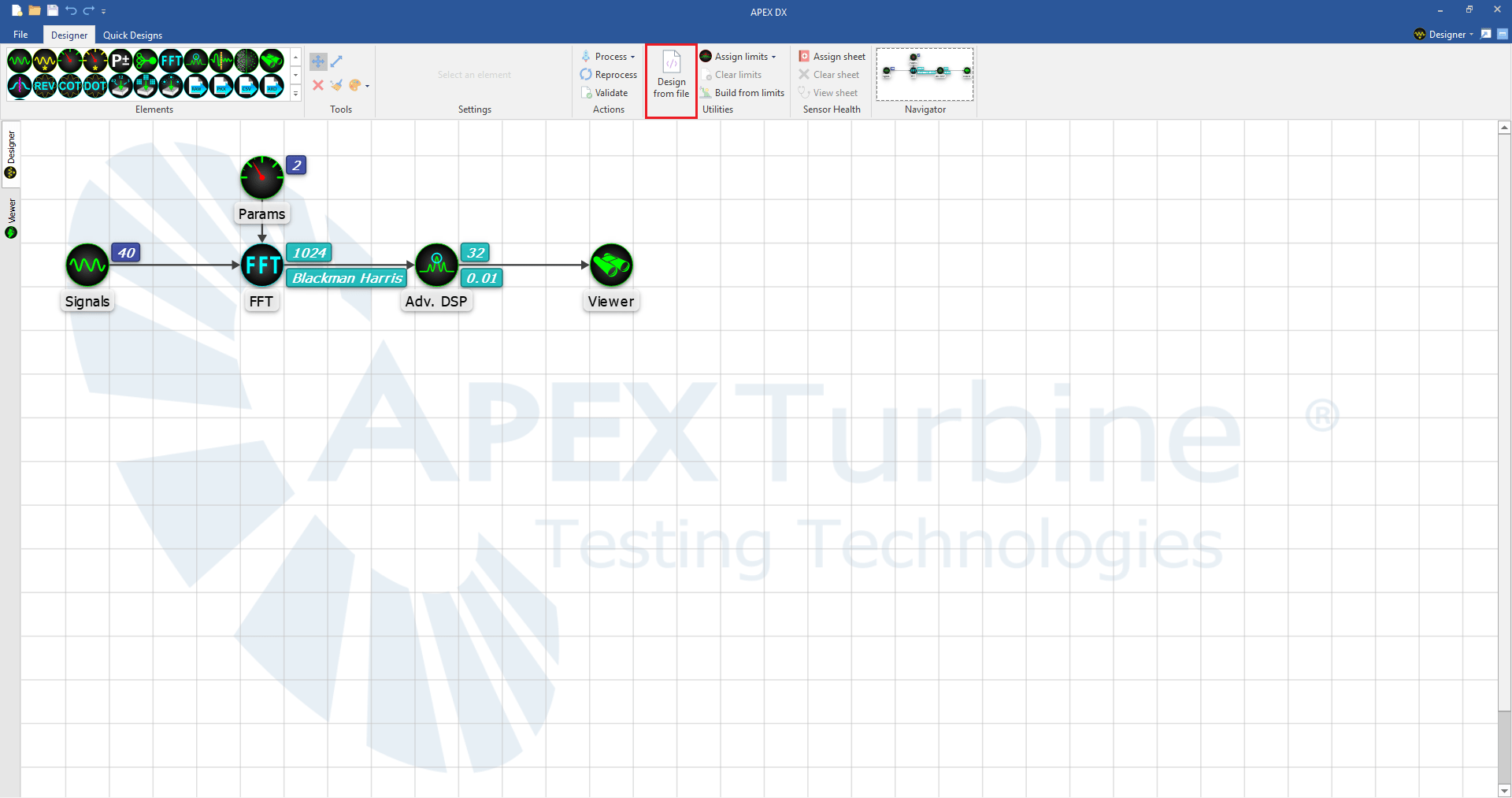This screenshot has height=798, width=1512.
Task: Select the CSV export element icon
Action: coord(246,86)
